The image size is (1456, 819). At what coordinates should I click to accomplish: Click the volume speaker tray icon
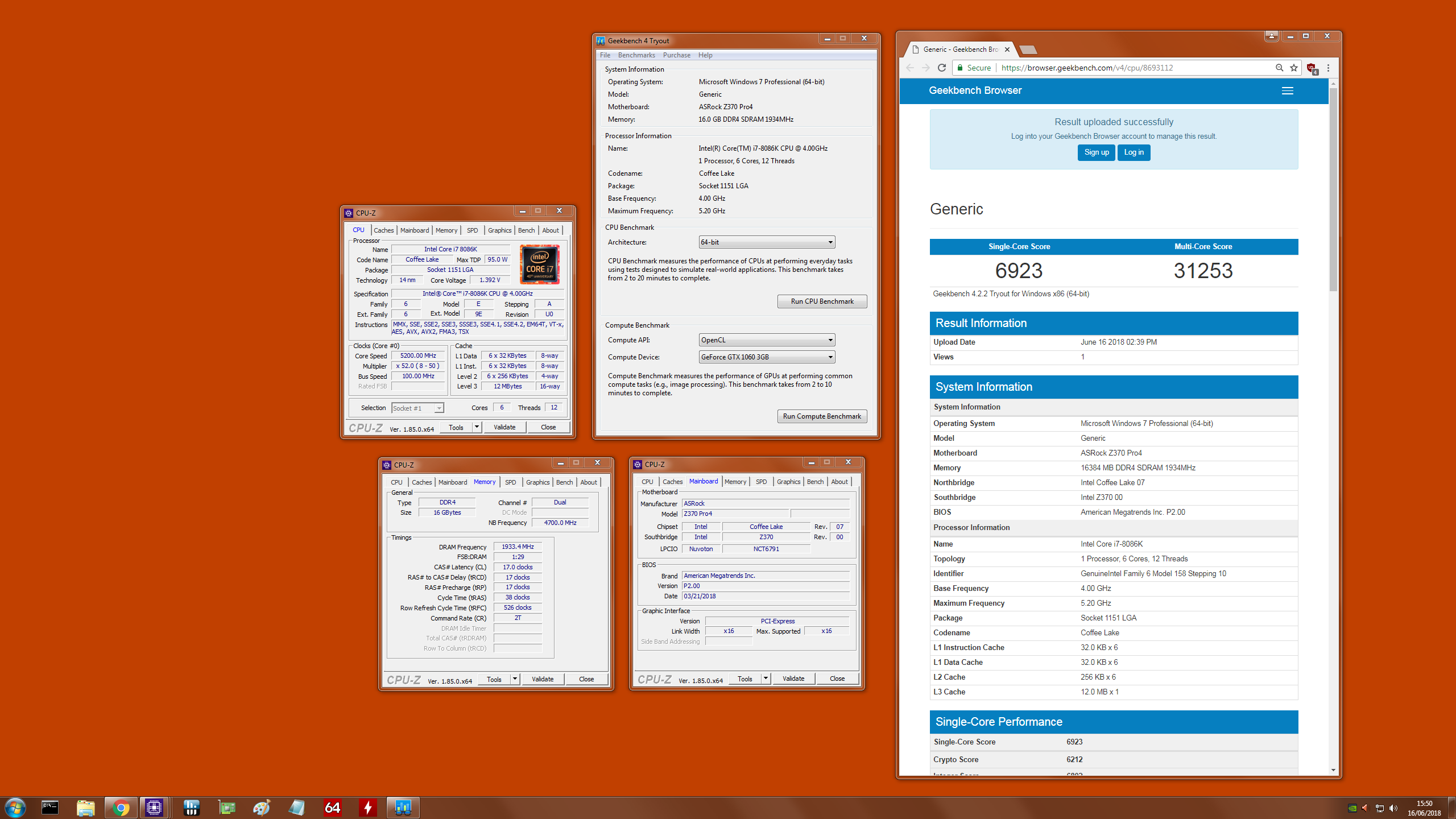pyautogui.click(x=1393, y=808)
